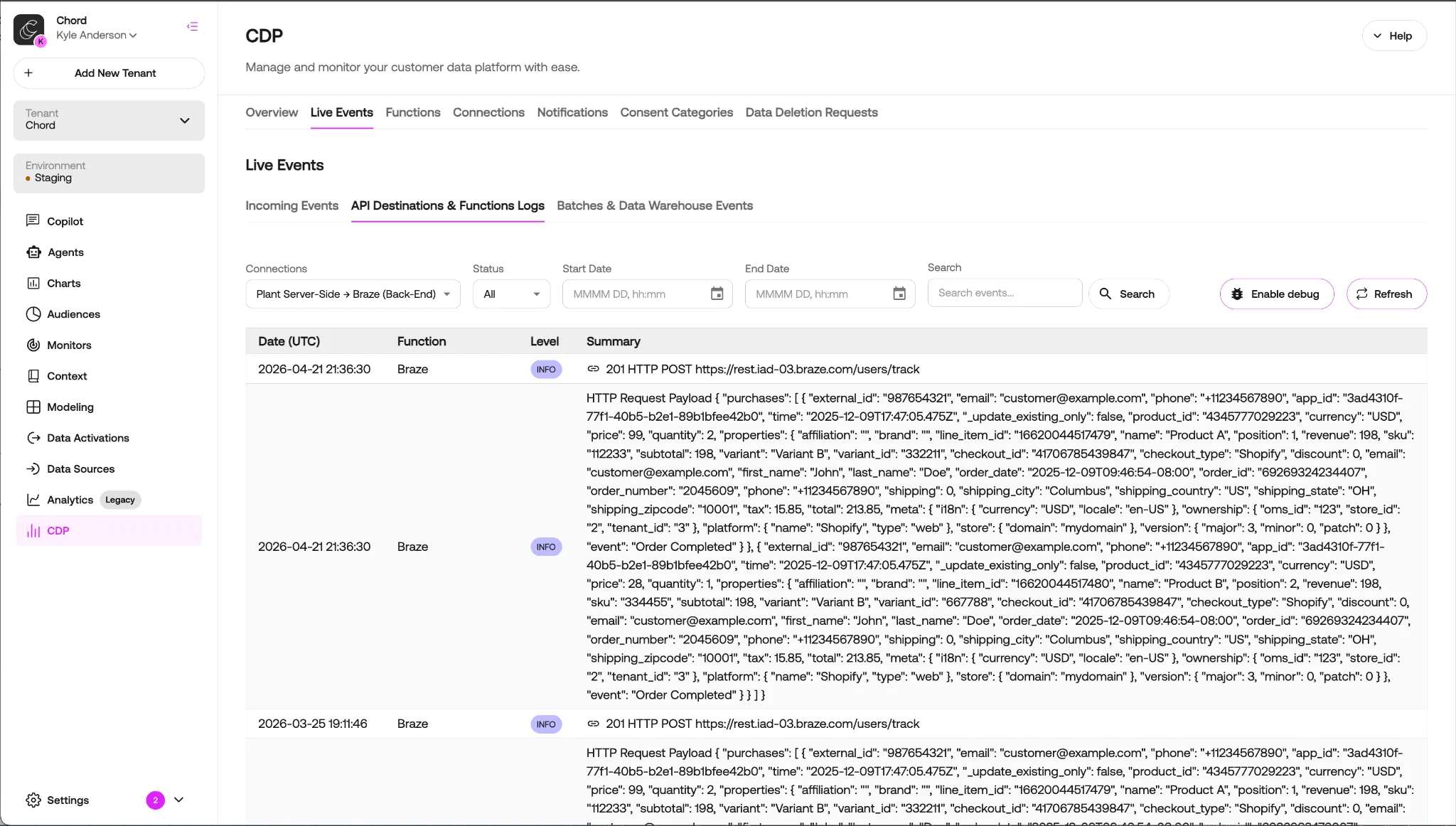Select CDP in the sidebar
1456x826 pixels.
[x=109, y=530]
